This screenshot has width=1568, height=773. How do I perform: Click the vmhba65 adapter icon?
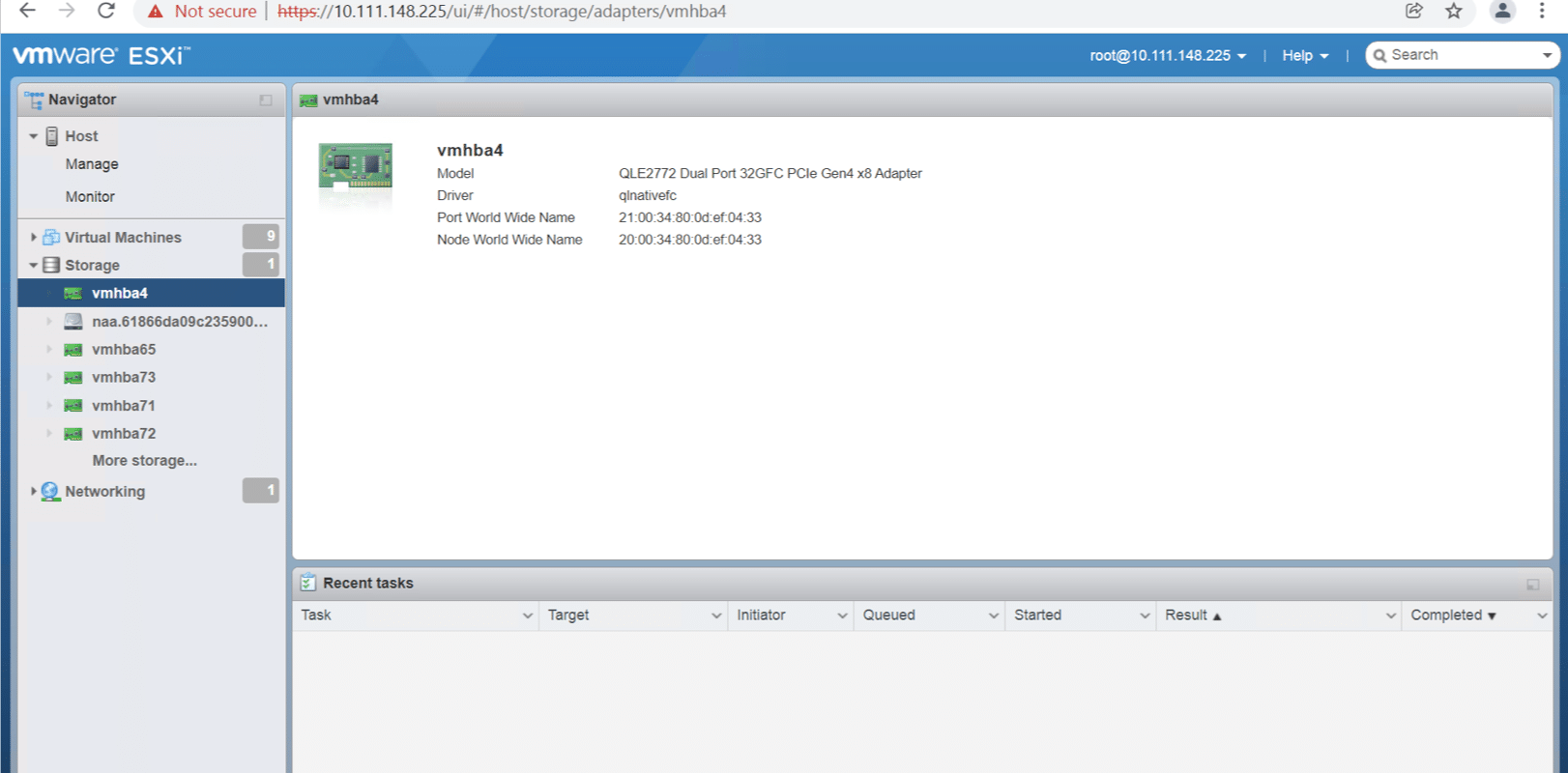click(73, 350)
